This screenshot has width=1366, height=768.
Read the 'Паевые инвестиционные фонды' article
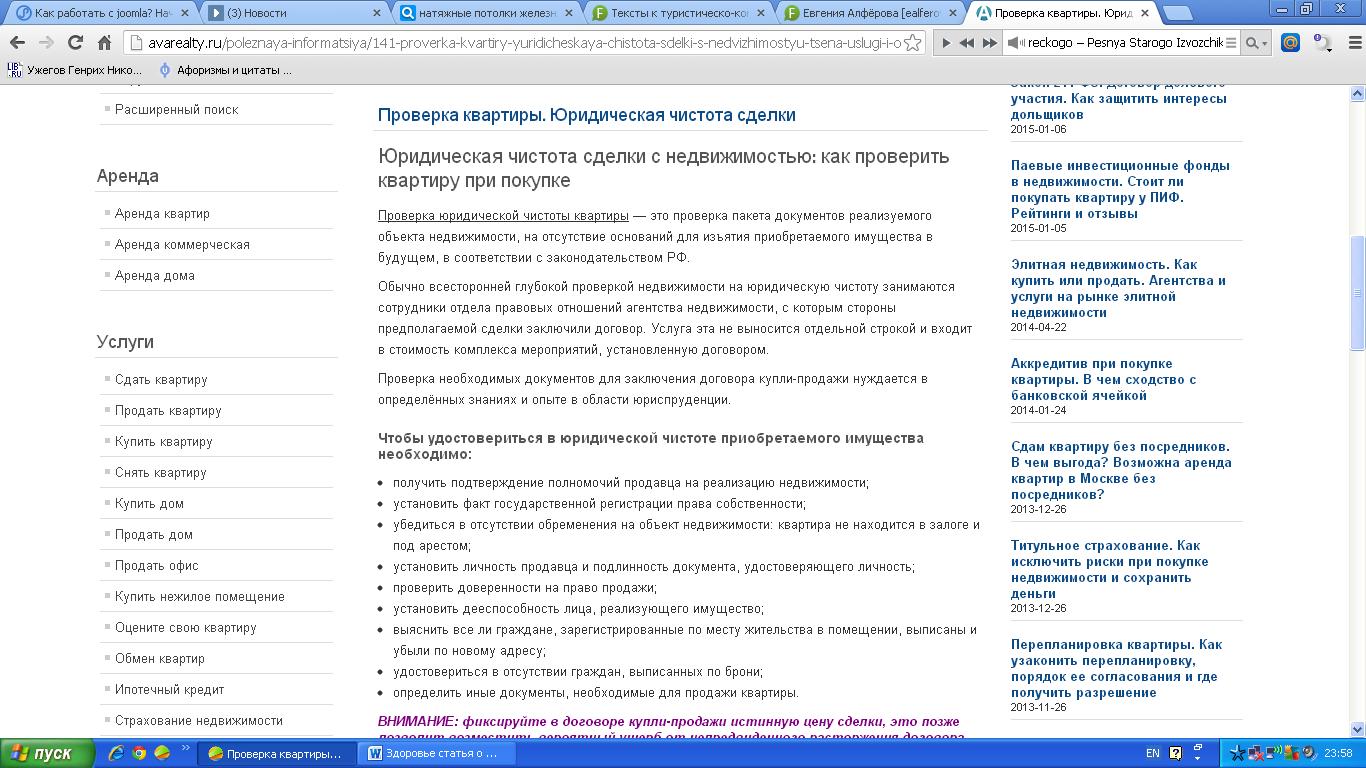point(1120,189)
